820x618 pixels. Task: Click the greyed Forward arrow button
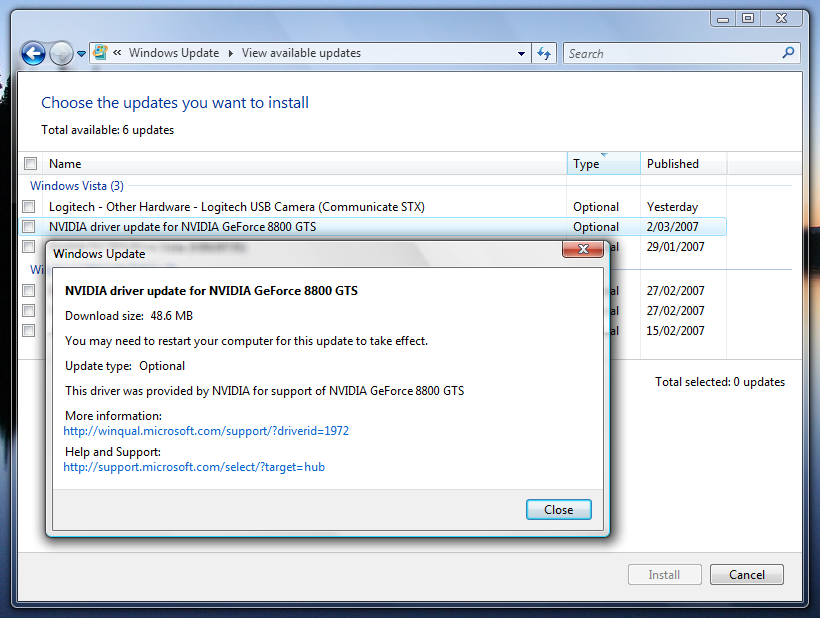[x=61, y=53]
